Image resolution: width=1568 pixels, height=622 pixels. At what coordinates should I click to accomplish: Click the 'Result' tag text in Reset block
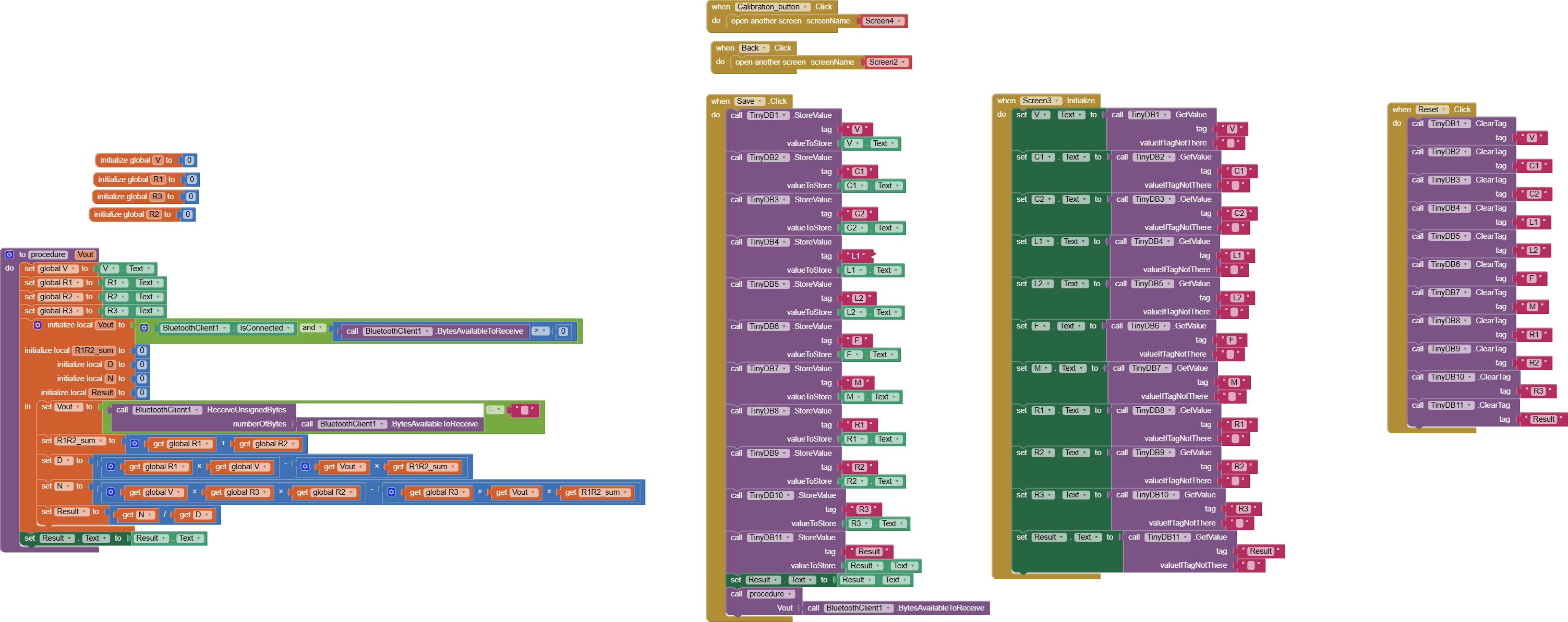point(1543,419)
